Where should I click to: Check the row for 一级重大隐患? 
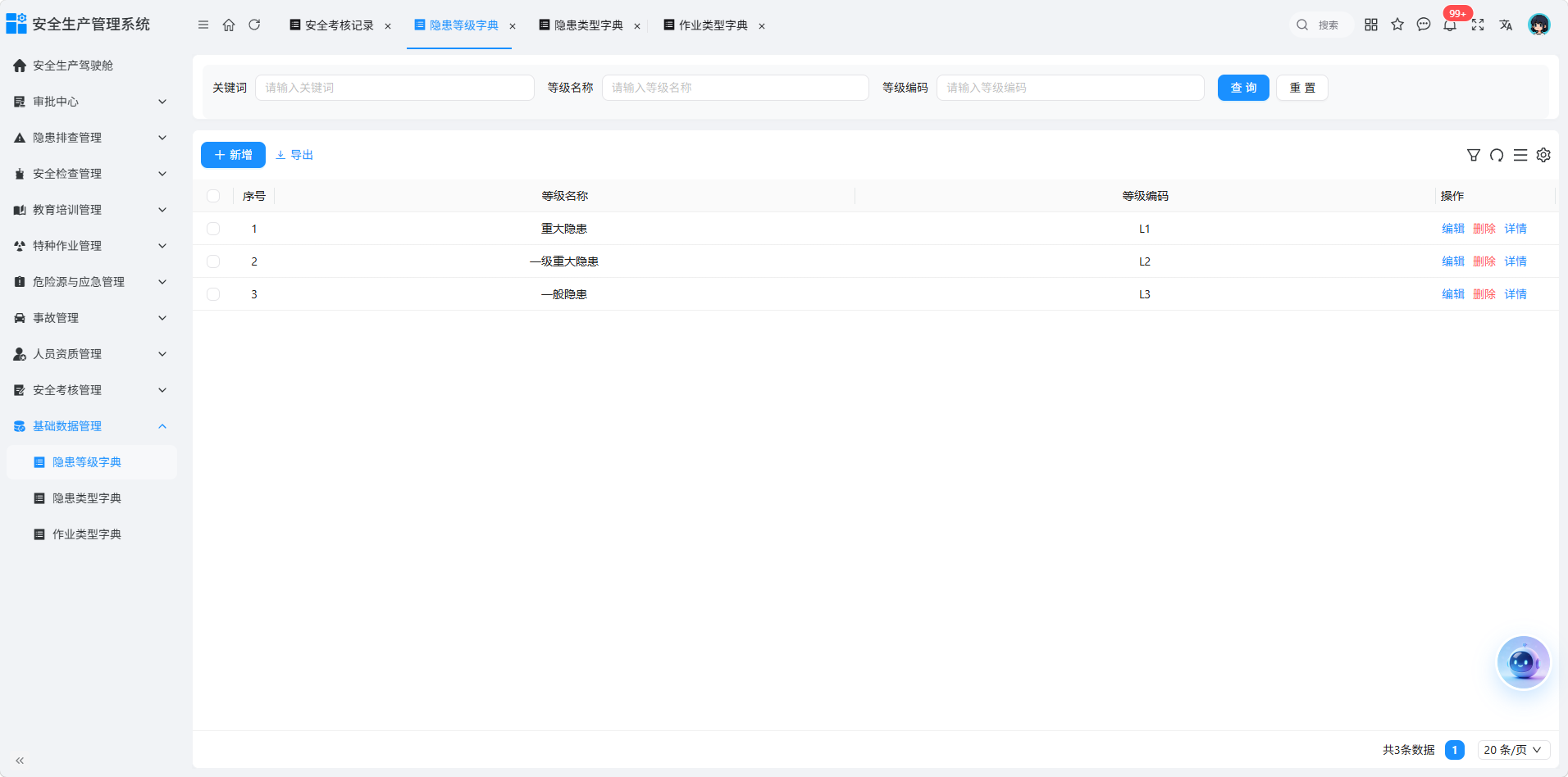click(x=213, y=261)
